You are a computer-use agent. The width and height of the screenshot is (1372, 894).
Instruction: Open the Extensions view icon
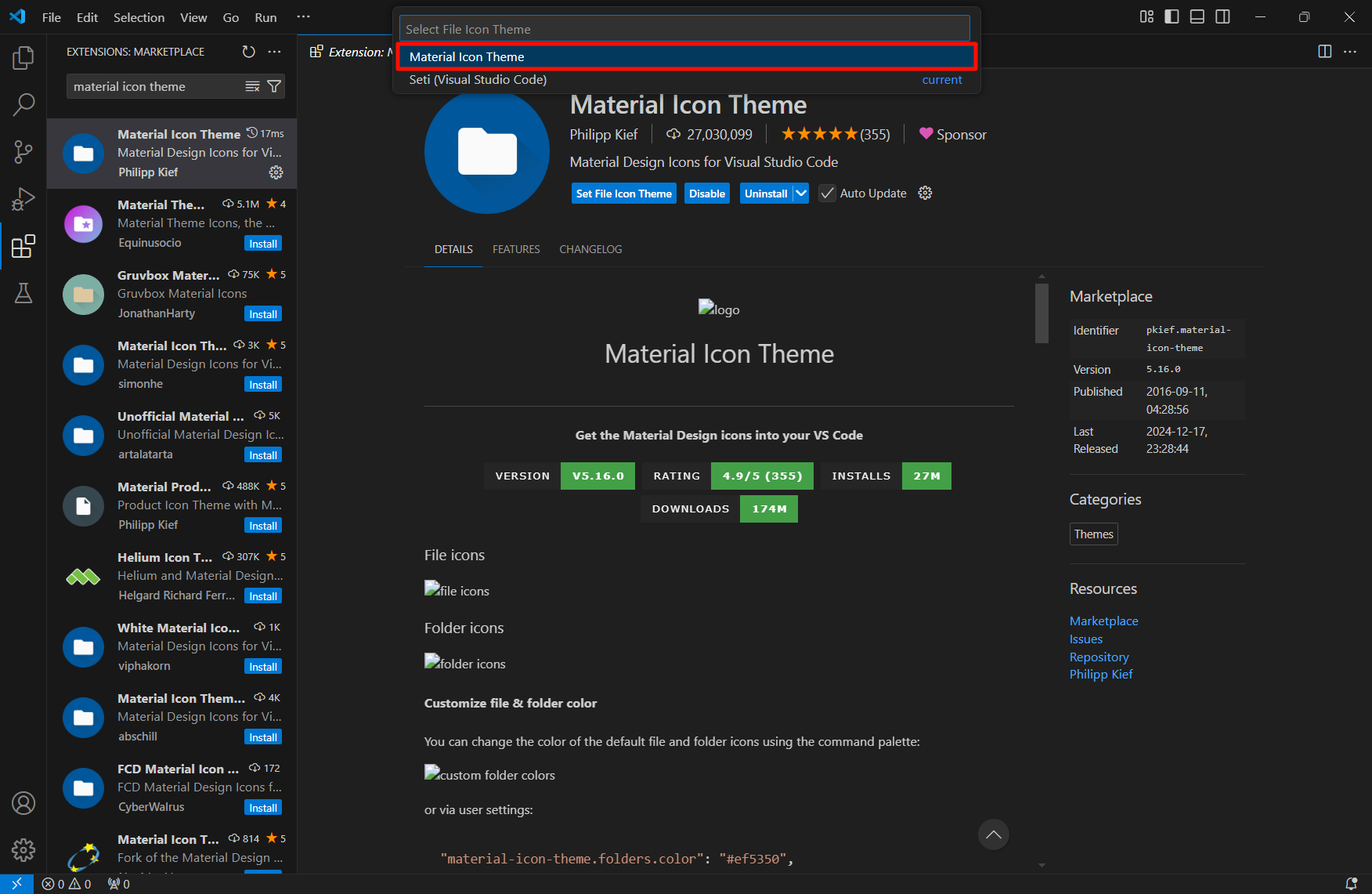click(23, 246)
